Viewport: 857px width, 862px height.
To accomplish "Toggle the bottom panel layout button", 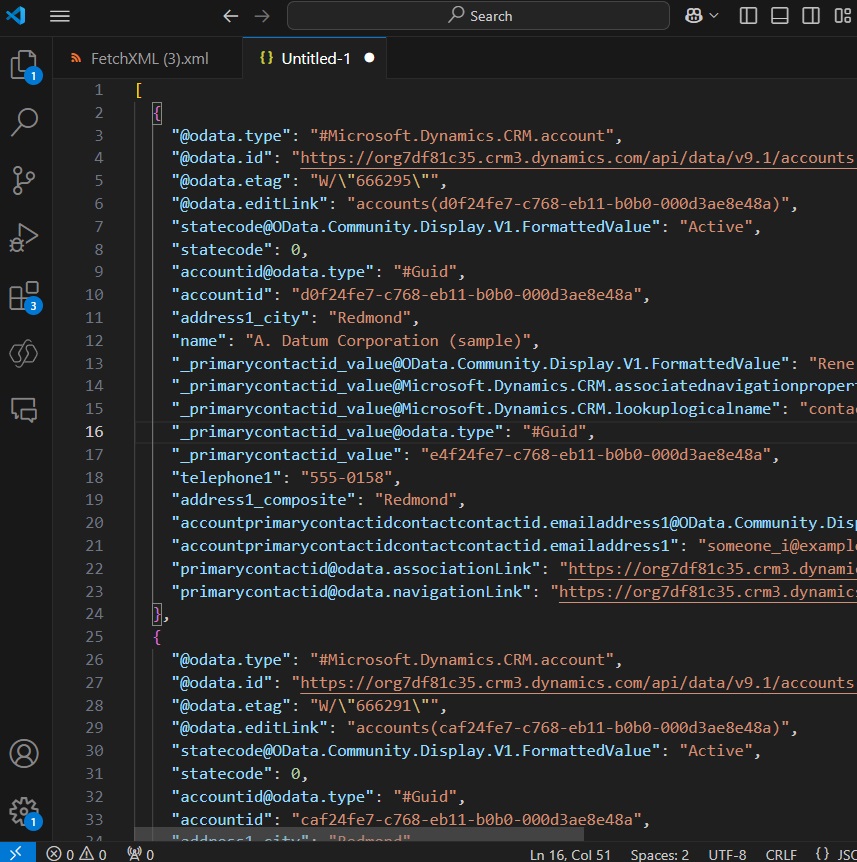I will [x=779, y=16].
